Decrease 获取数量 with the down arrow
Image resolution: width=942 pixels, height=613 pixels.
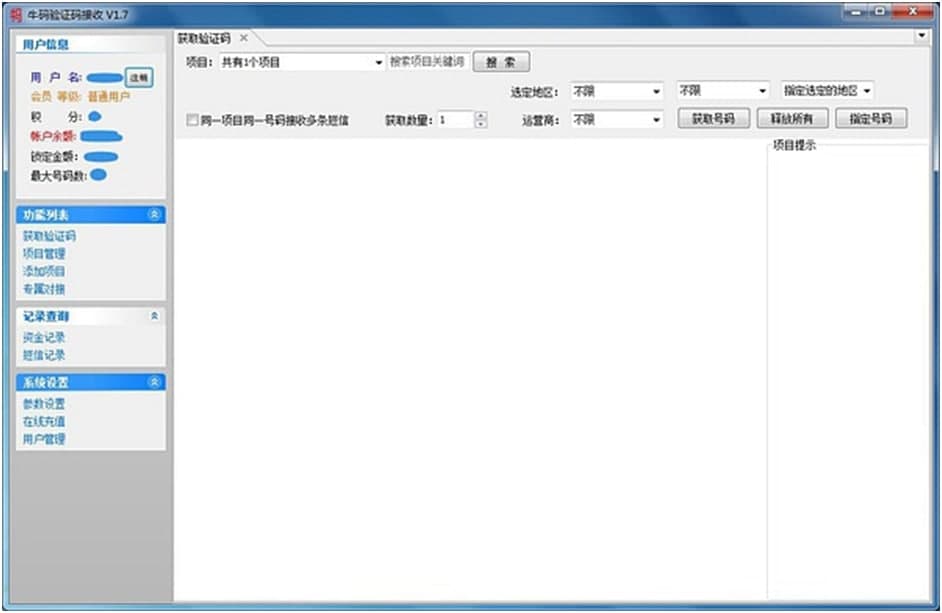[481, 124]
